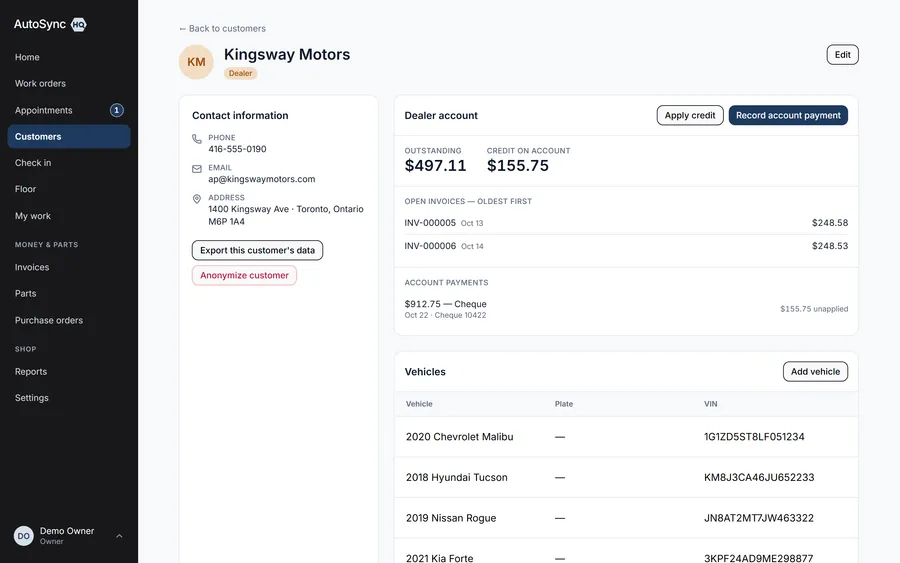Open the Check in page

(69, 163)
